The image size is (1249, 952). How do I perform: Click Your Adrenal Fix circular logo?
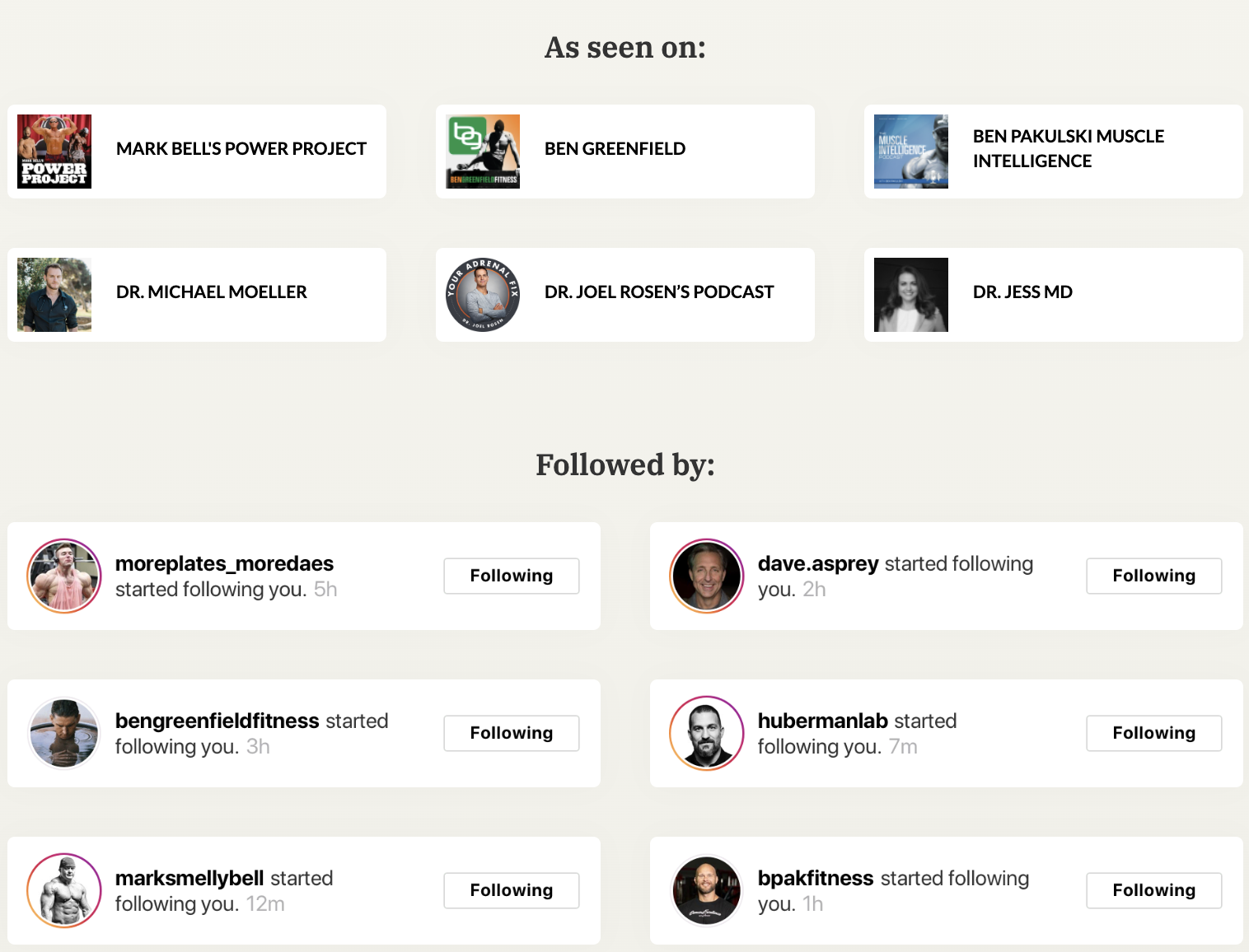pyautogui.click(x=483, y=295)
